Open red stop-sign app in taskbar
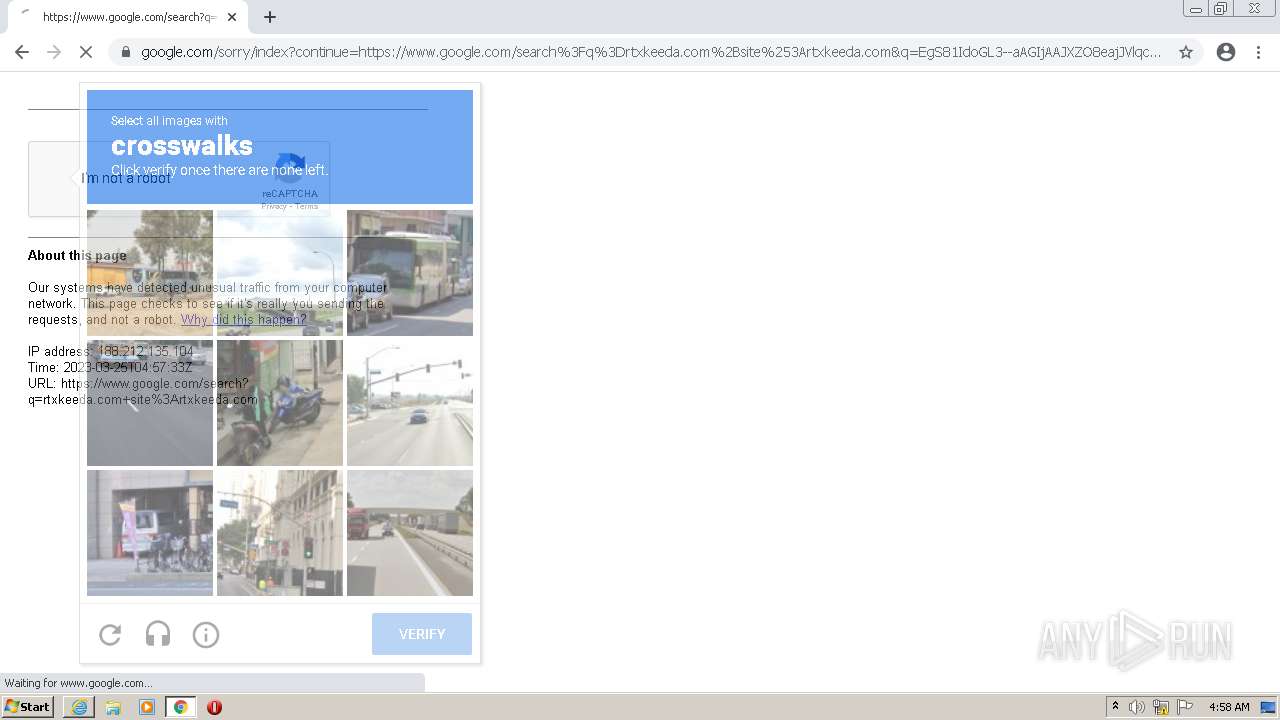The width and height of the screenshot is (1280, 720). (x=214, y=707)
